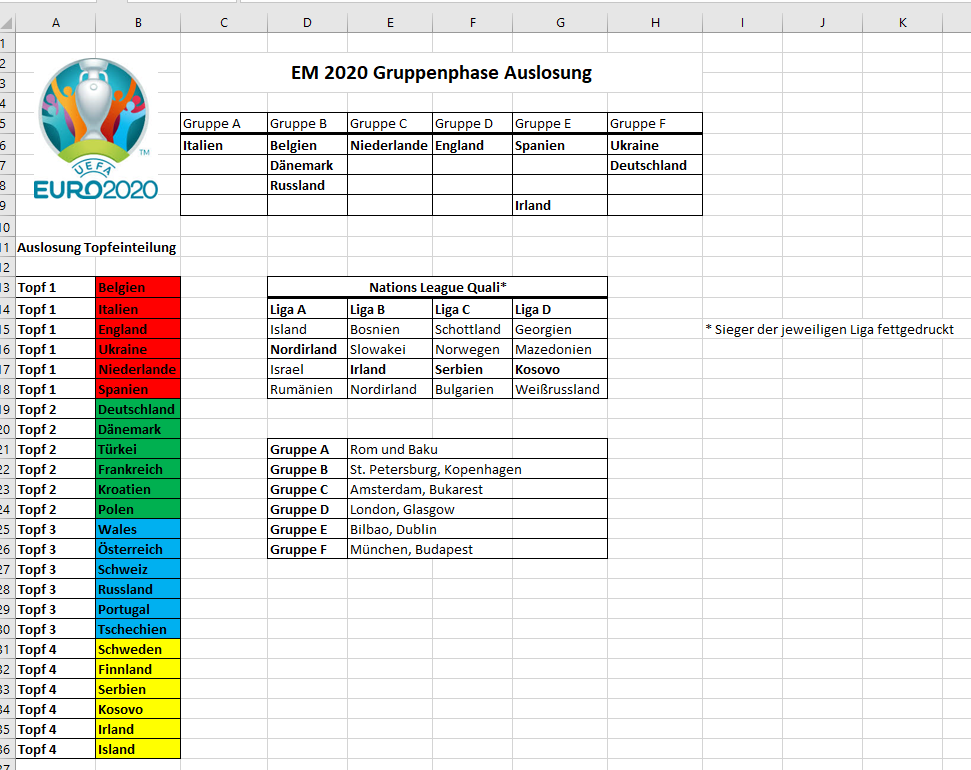
Task: Select column F header
Action: pos(472,23)
